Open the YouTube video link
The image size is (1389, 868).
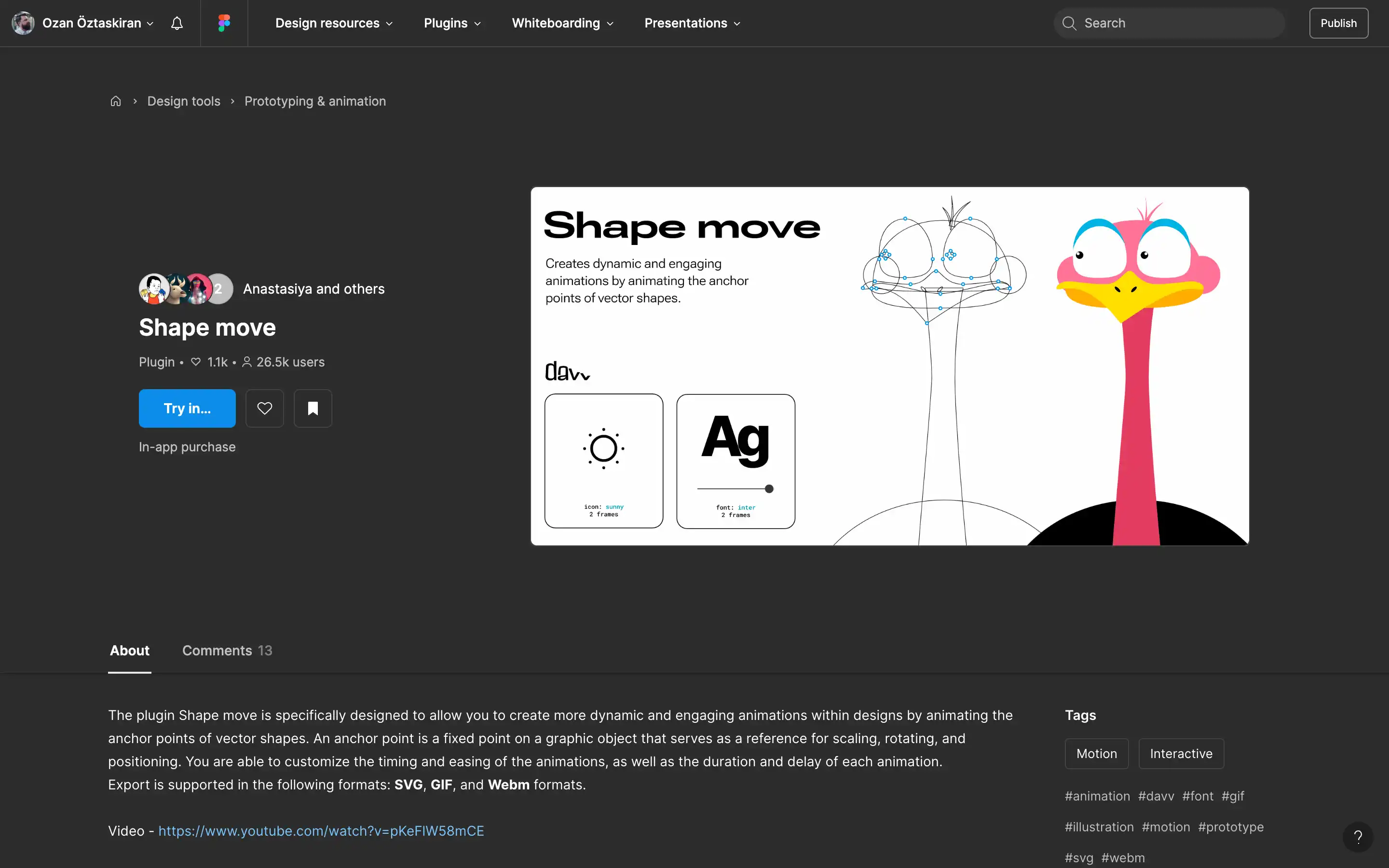pyautogui.click(x=321, y=831)
